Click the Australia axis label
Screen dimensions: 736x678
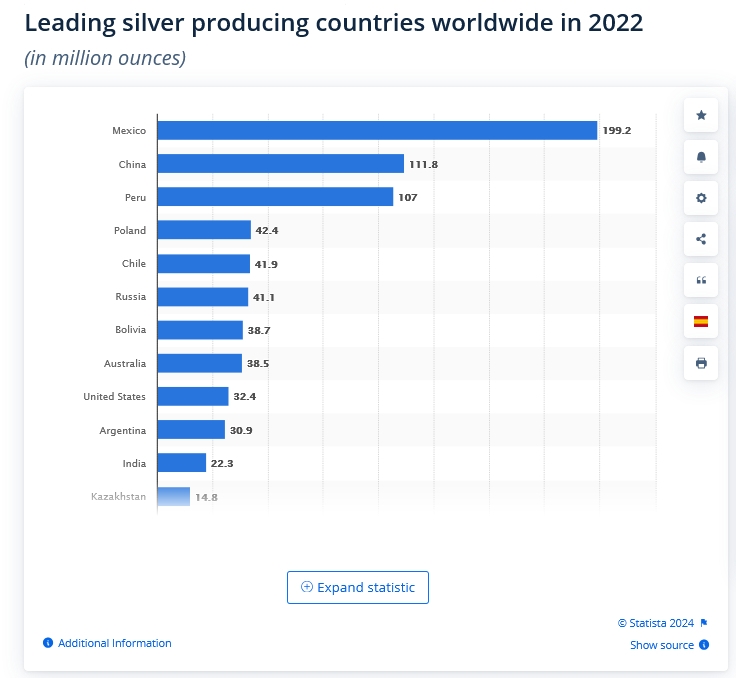(125, 363)
